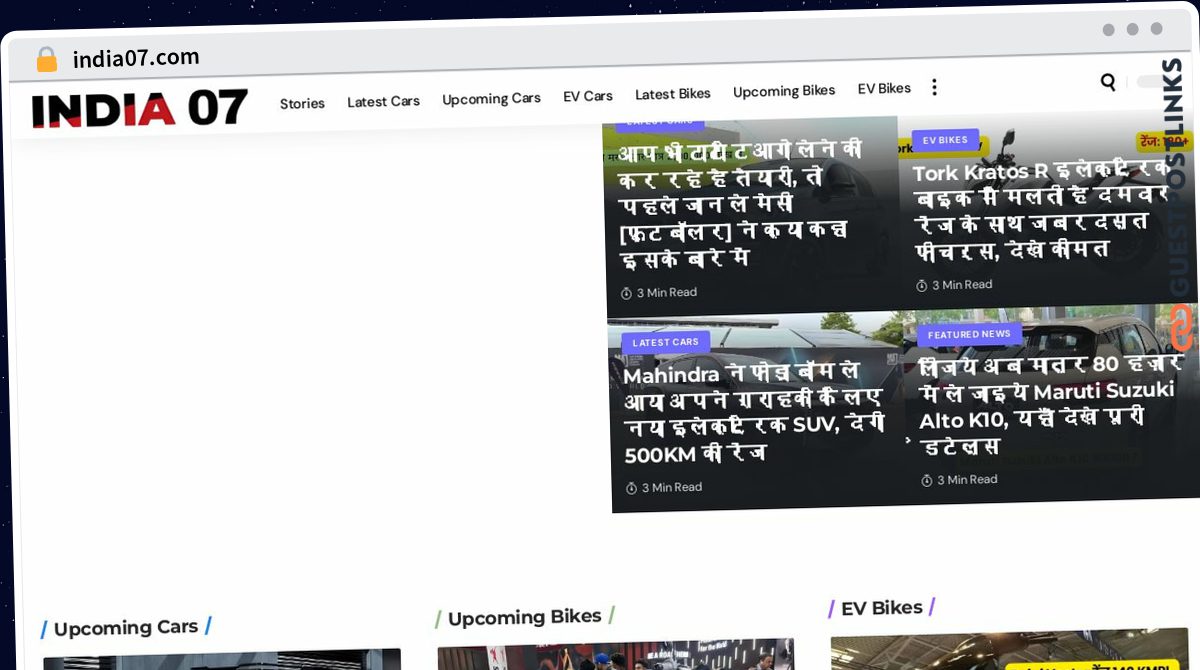The width and height of the screenshot is (1200, 670).
Task: Open the Upcoming Cars thumbnail image
Action: point(222,659)
